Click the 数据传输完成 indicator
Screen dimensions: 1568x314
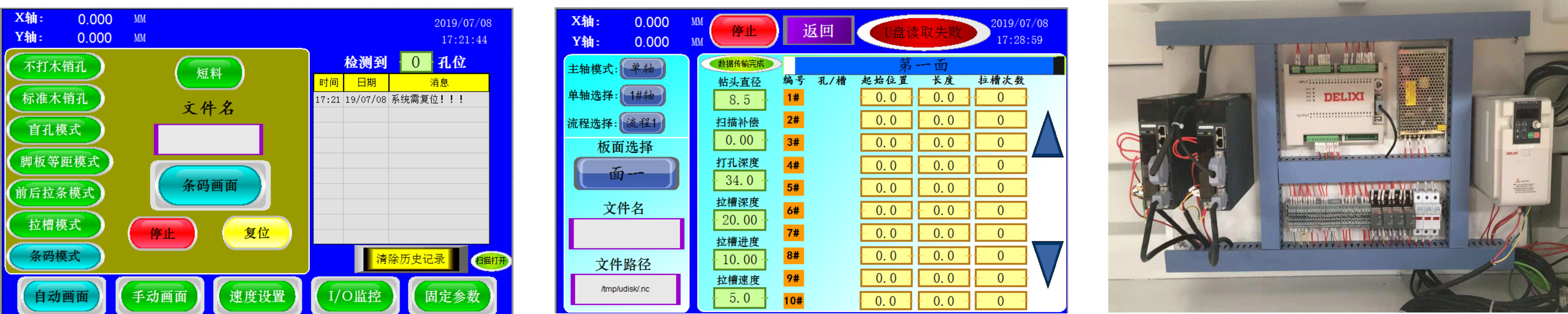pyautogui.click(x=741, y=64)
